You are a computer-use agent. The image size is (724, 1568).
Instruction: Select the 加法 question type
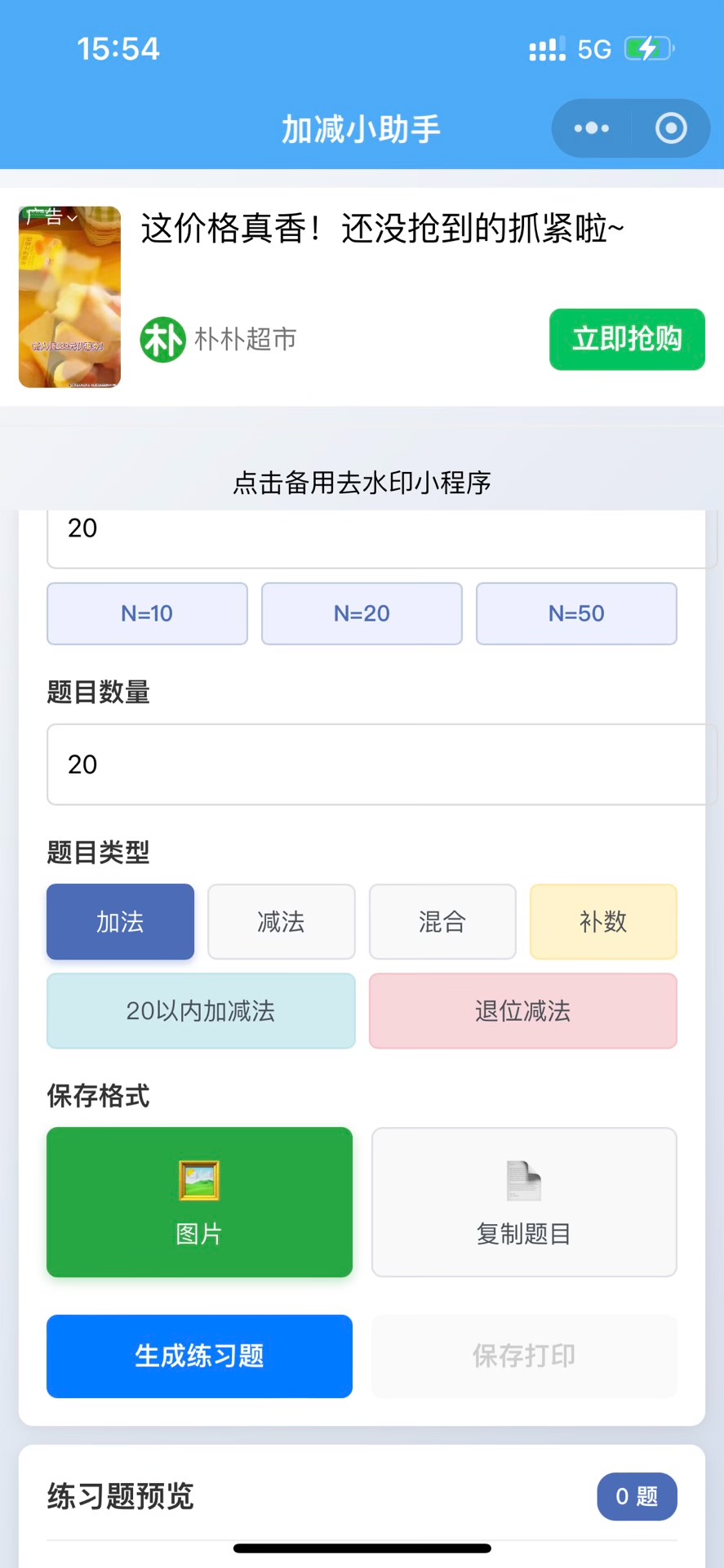click(120, 922)
